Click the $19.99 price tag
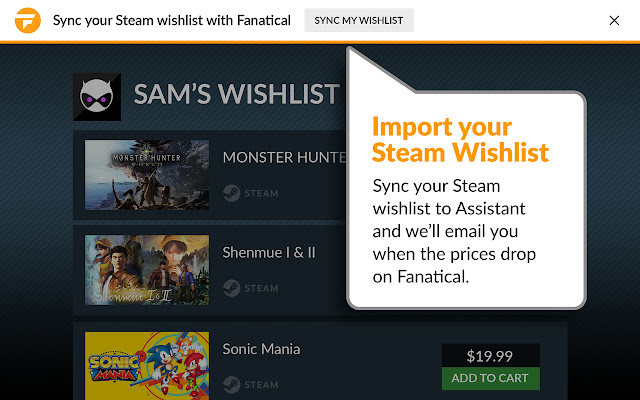 click(x=490, y=355)
